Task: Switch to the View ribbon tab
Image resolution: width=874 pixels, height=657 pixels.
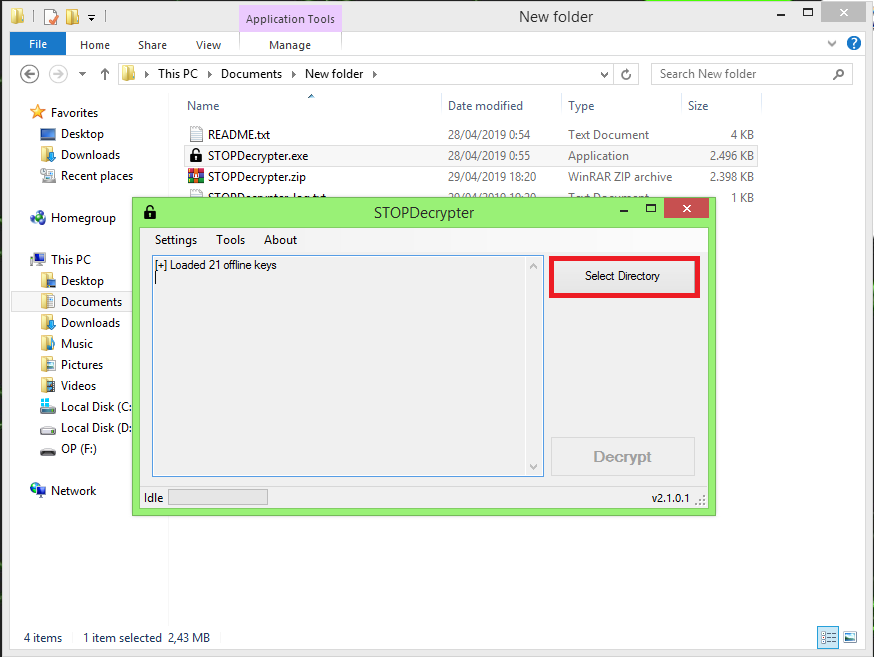Action: click(x=208, y=45)
